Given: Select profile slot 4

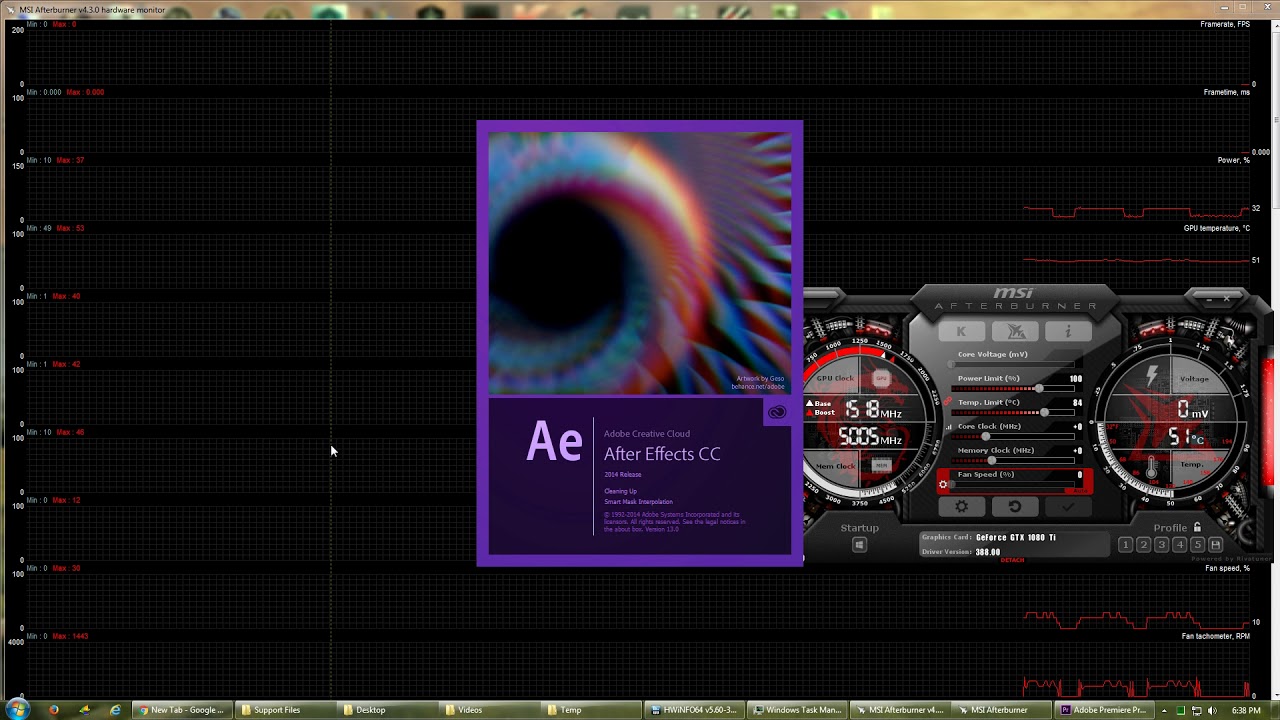Looking at the screenshot, I should pos(1179,545).
